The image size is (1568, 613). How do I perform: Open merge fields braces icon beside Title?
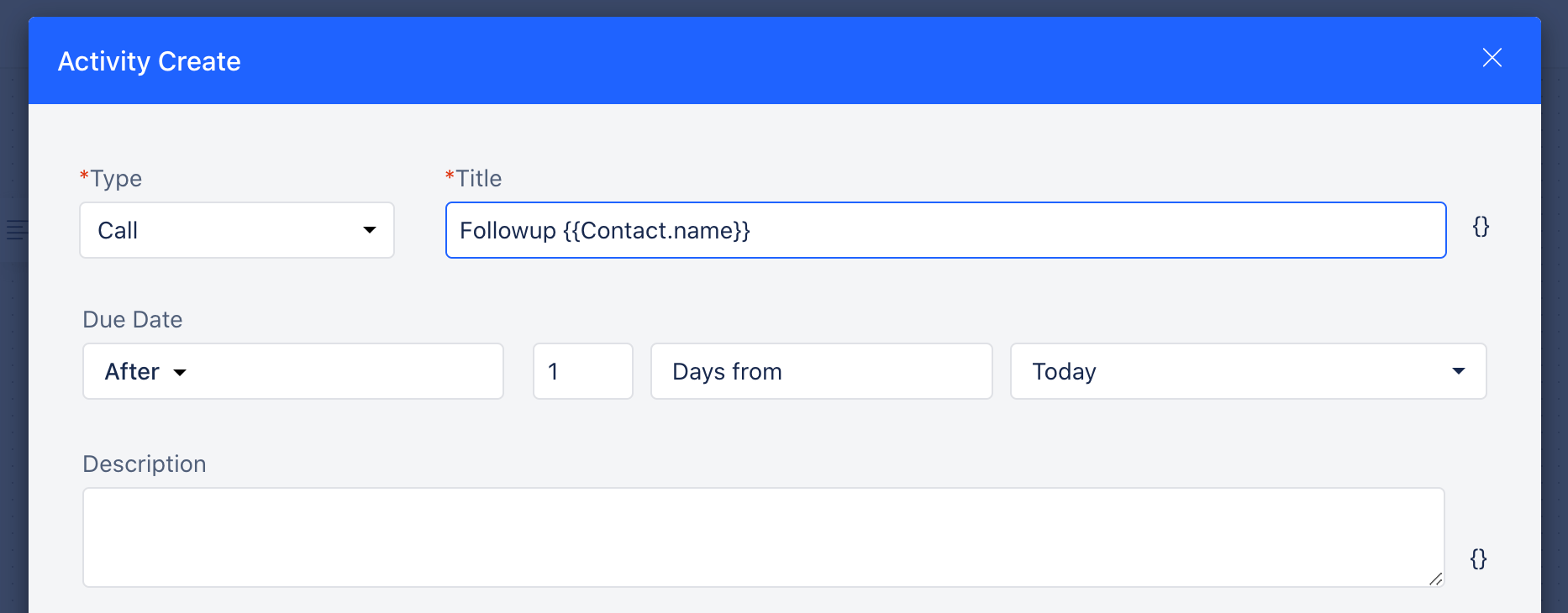pos(1481,227)
